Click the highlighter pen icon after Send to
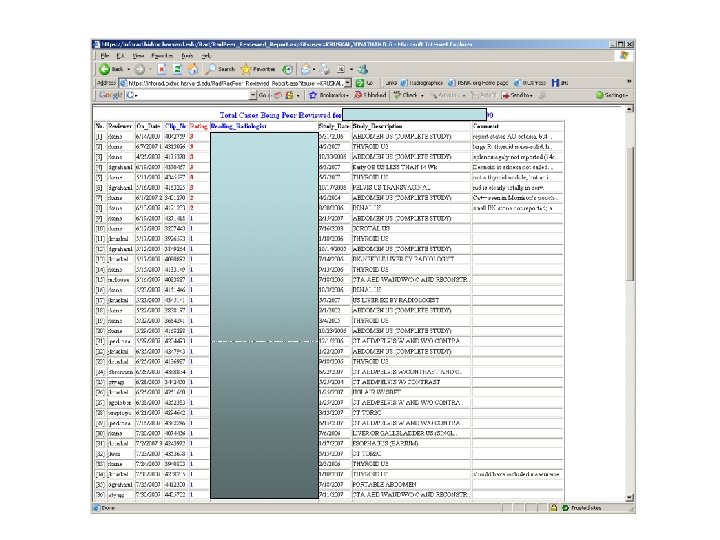The height and width of the screenshot is (540, 720). pyautogui.click(x=542, y=95)
